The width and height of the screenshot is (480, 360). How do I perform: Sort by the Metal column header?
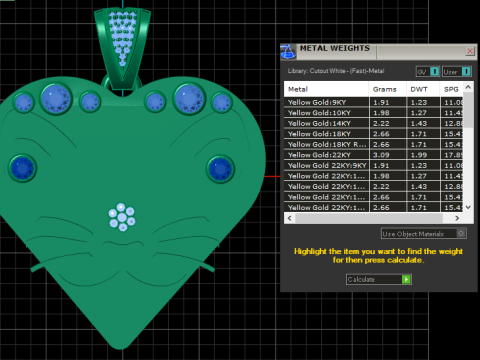(326, 89)
